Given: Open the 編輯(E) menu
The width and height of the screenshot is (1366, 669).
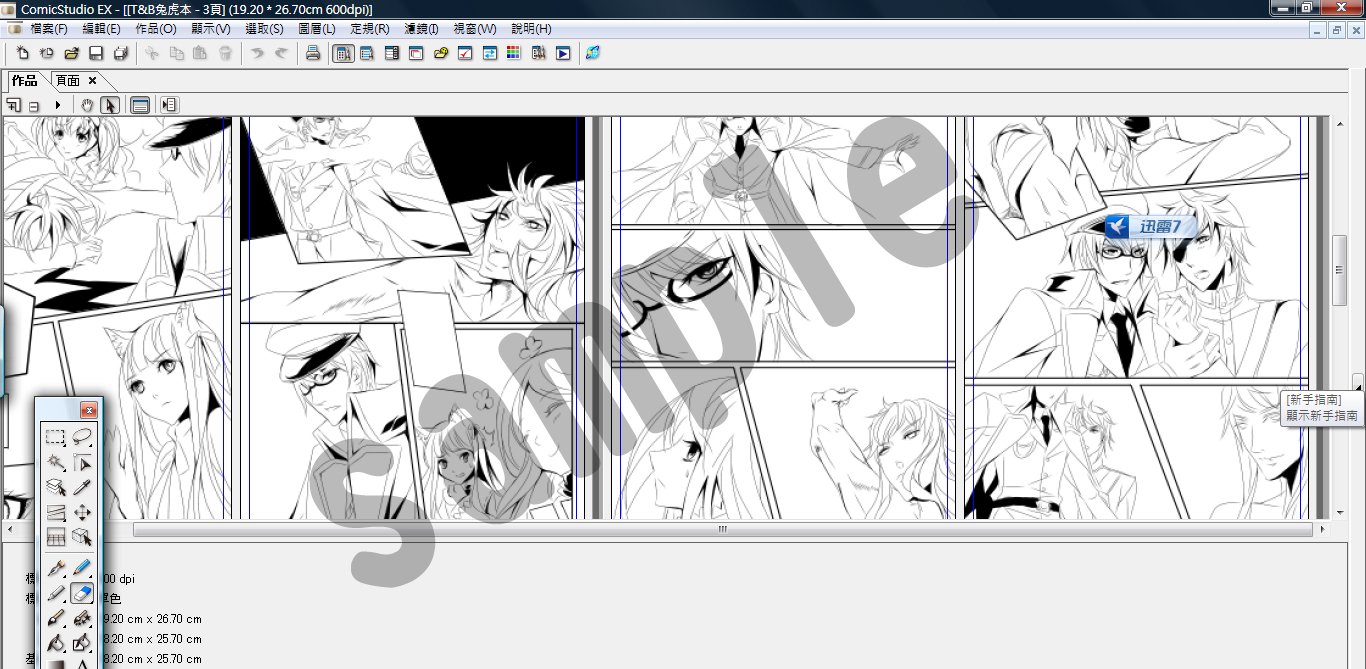Looking at the screenshot, I should [101, 29].
